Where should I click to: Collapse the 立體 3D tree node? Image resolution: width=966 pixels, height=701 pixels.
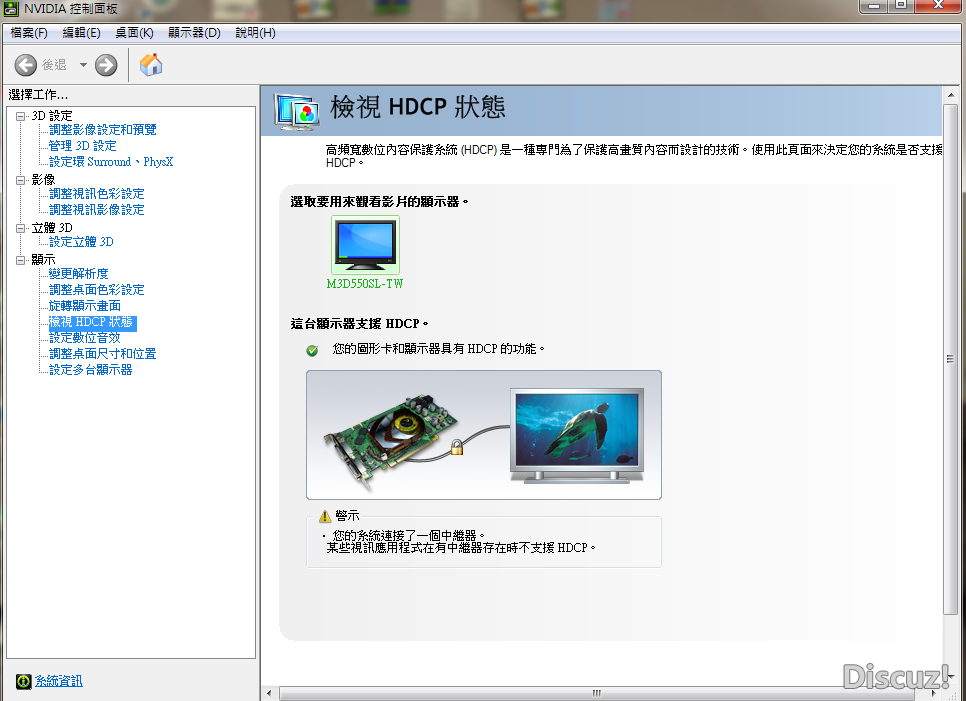pyautogui.click(x=21, y=228)
